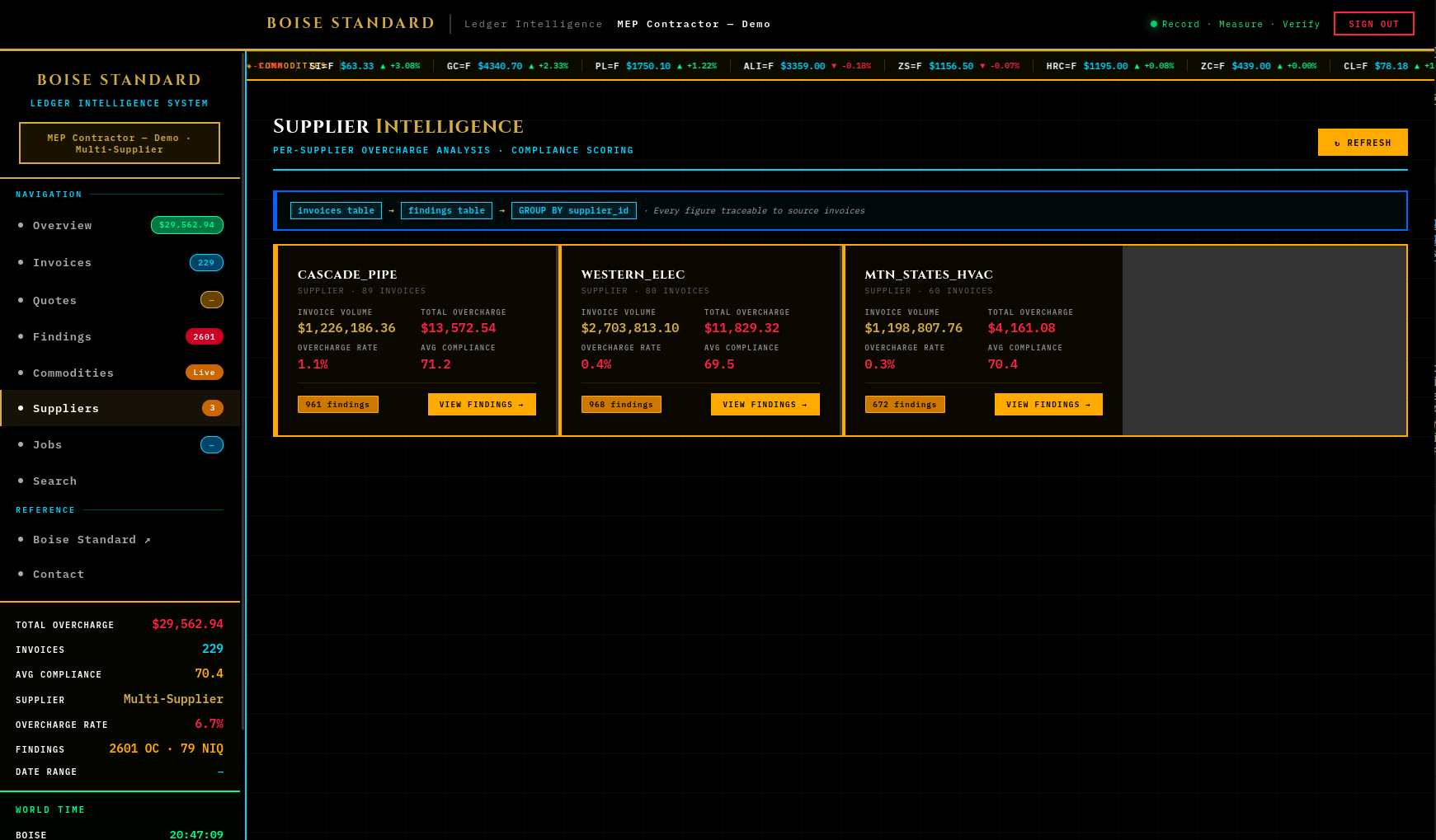This screenshot has height=840, width=1436.
Task: View findings for CASCADE_PIPE supplier
Action: click(x=482, y=405)
